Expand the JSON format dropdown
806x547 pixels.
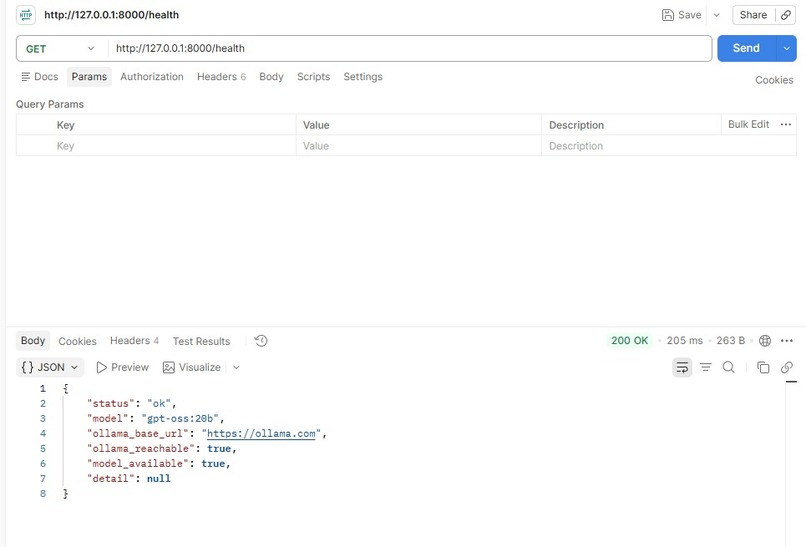[49, 367]
